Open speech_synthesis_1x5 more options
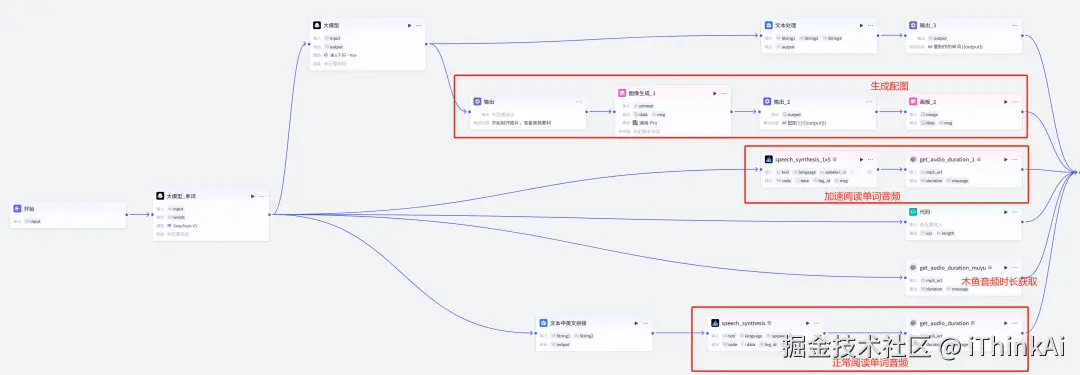Screen dimensions: 1080x375 pyautogui.click(x=871, y=159)
